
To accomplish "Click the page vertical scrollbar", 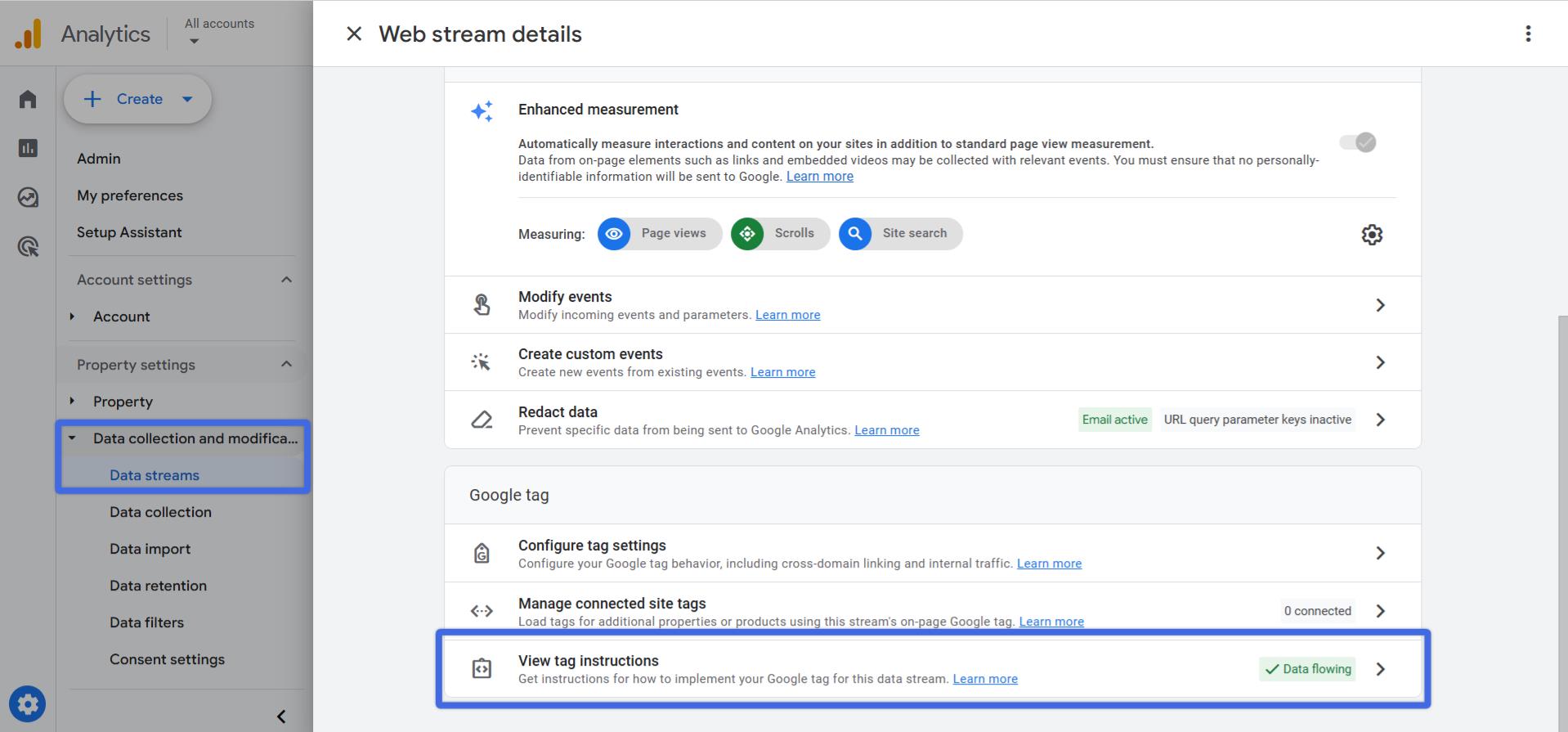I will (1562, 523).
